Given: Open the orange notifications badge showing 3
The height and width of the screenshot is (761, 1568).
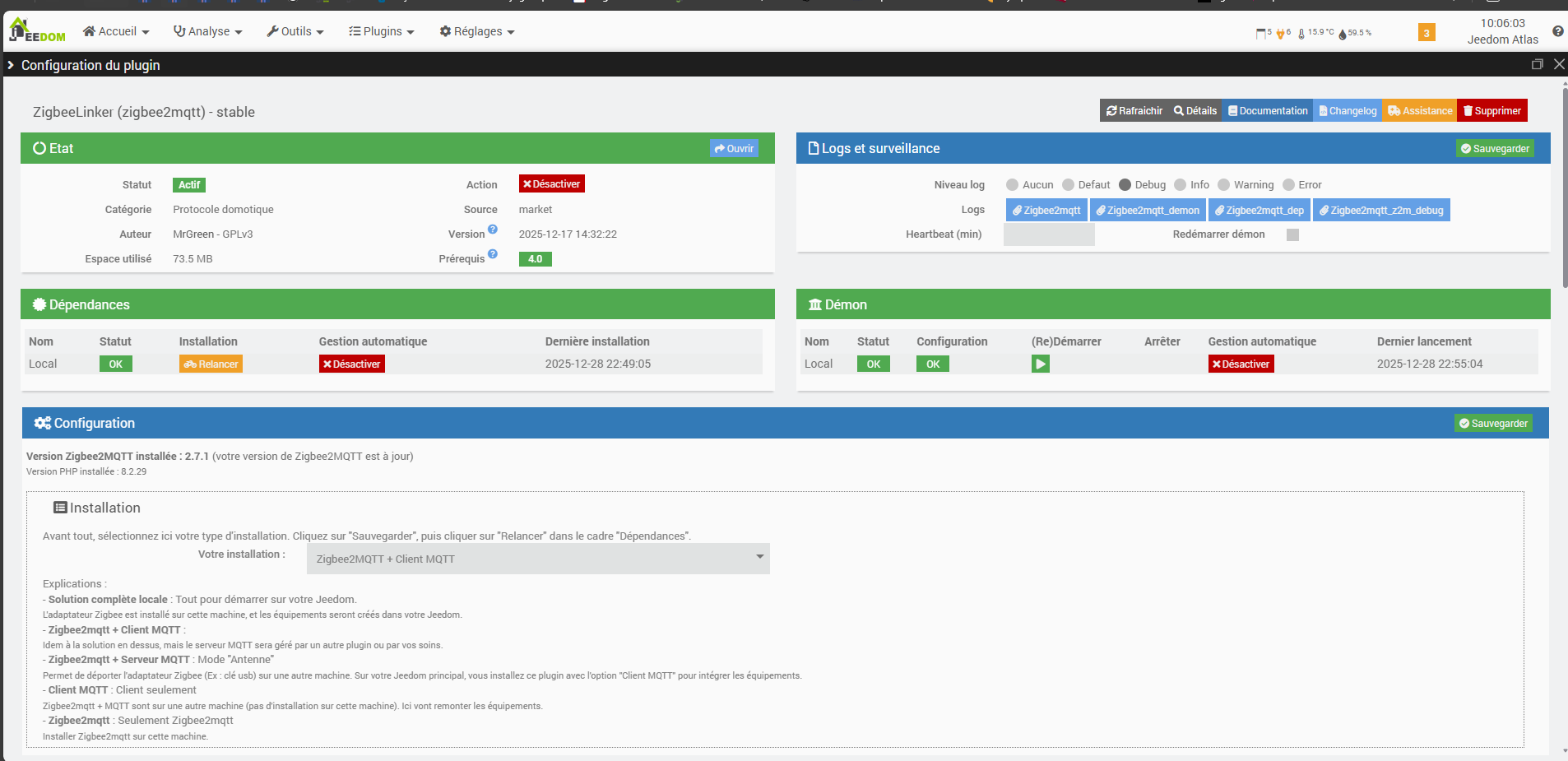Looking at the screenshot, I should 1427,32.
